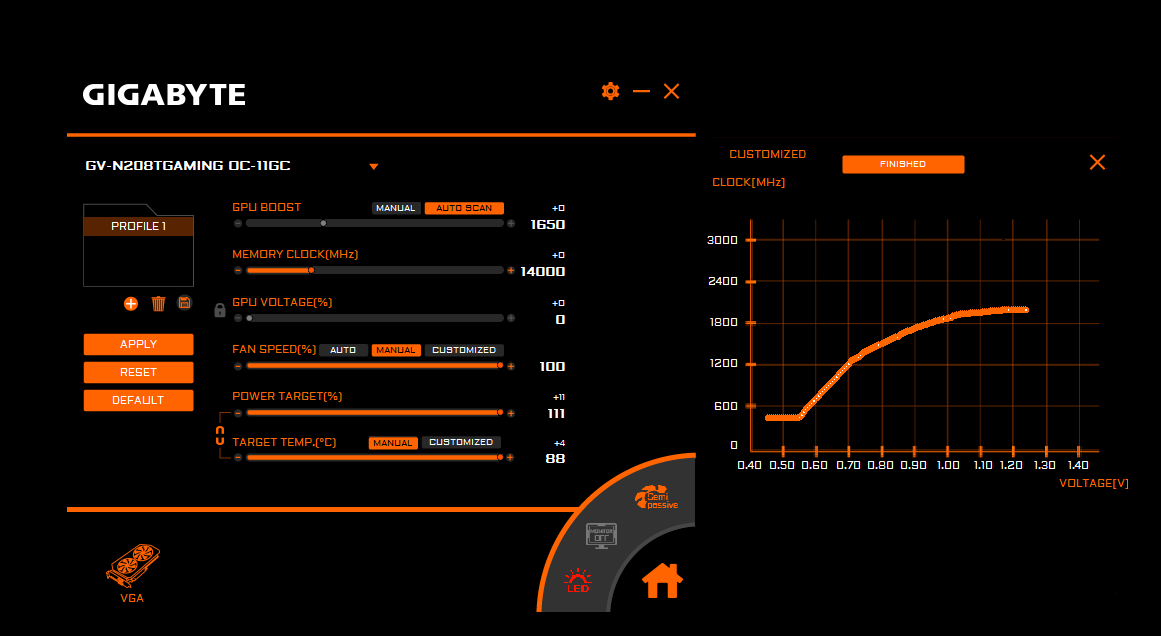Viewport: 1161px width, 636px height.
Task: Click the APPLY button
Action: click(138, 344)
